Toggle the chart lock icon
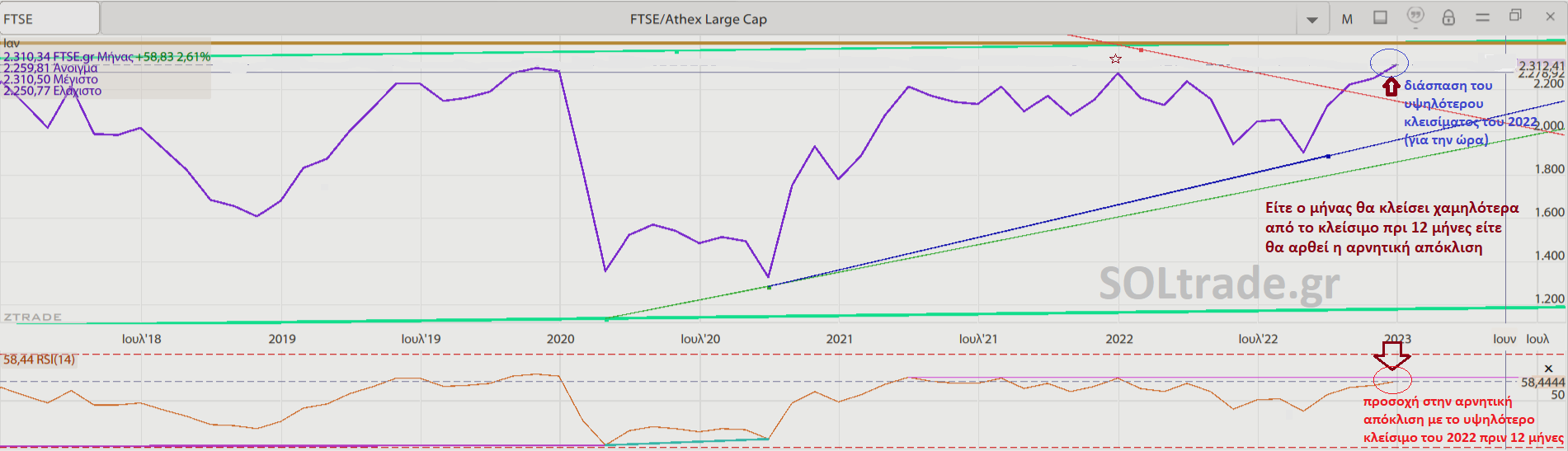1568x451 pixels. click(1448, 17)
